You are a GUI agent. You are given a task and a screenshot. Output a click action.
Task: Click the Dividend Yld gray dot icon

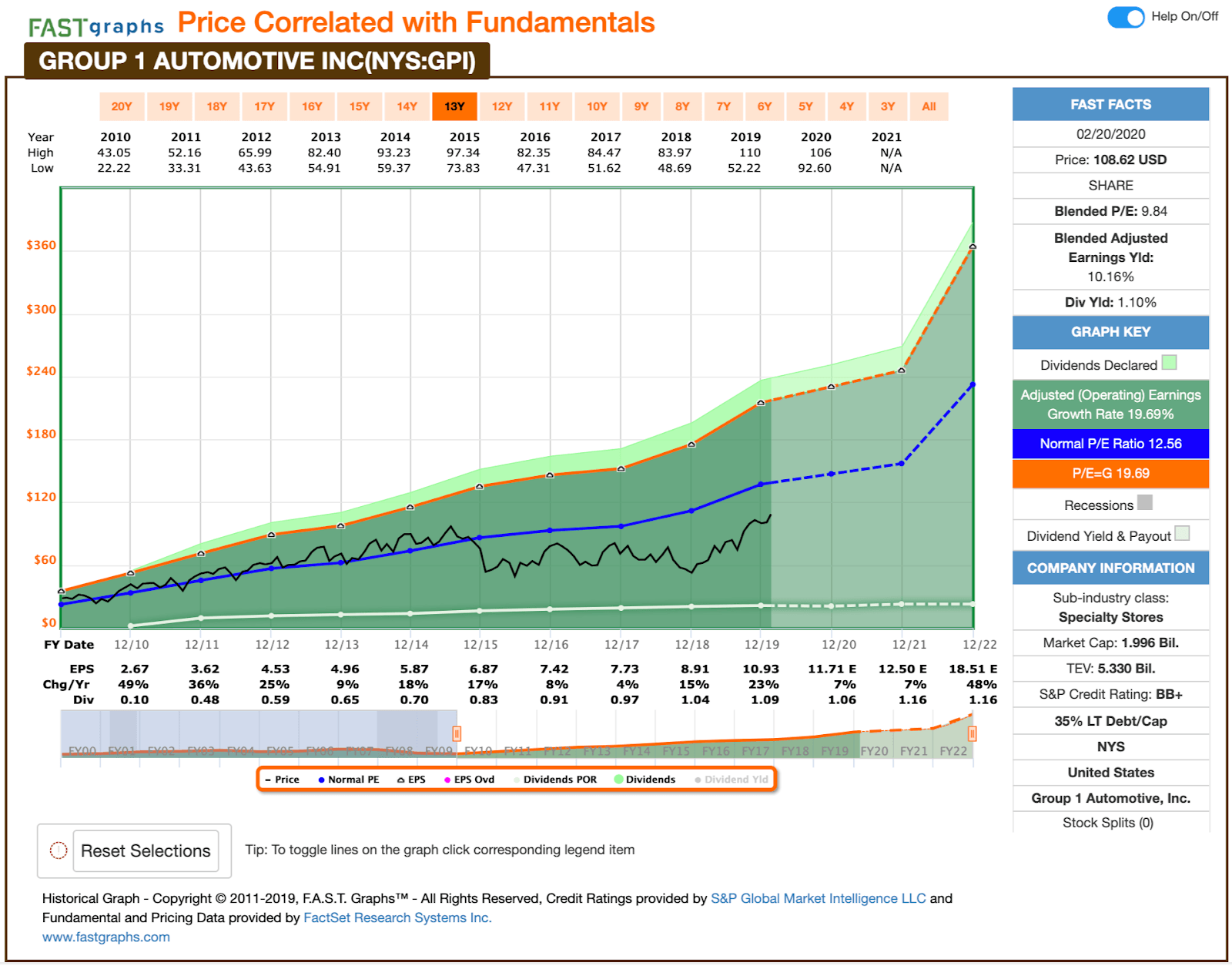(699, 779)
